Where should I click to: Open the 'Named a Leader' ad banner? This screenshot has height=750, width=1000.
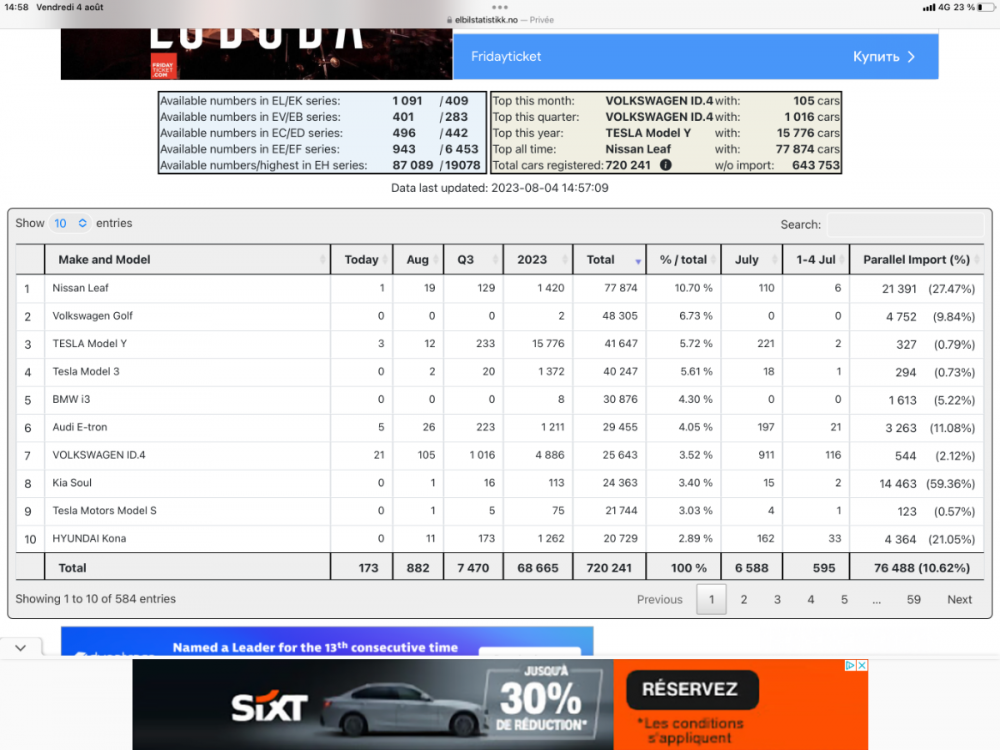pos(327,641)
